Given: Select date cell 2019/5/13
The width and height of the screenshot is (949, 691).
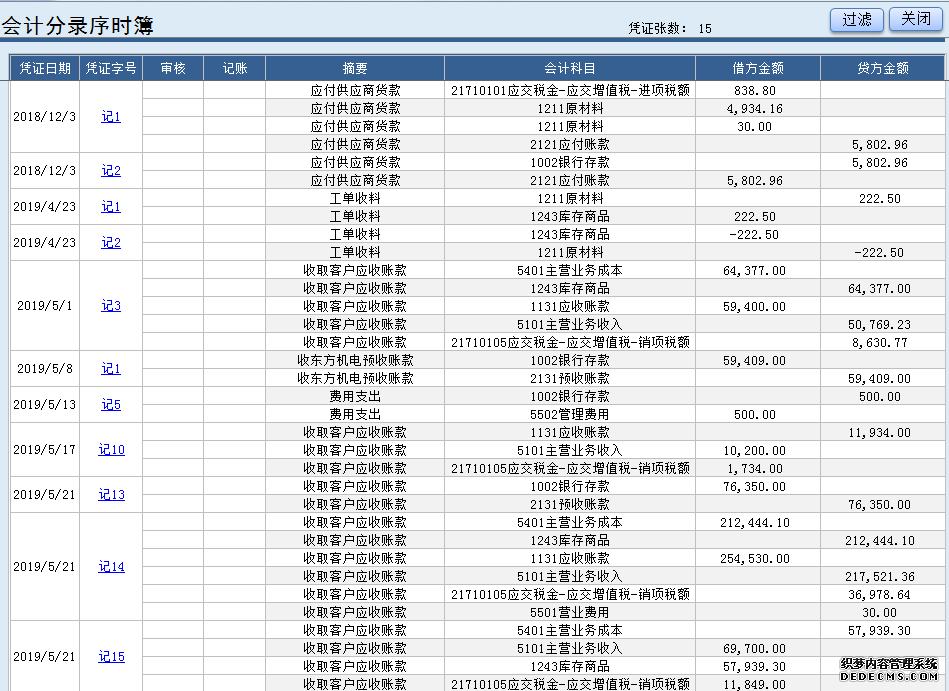Looking at the screenshot, I should pyautogui.click(x=45, y=405).
